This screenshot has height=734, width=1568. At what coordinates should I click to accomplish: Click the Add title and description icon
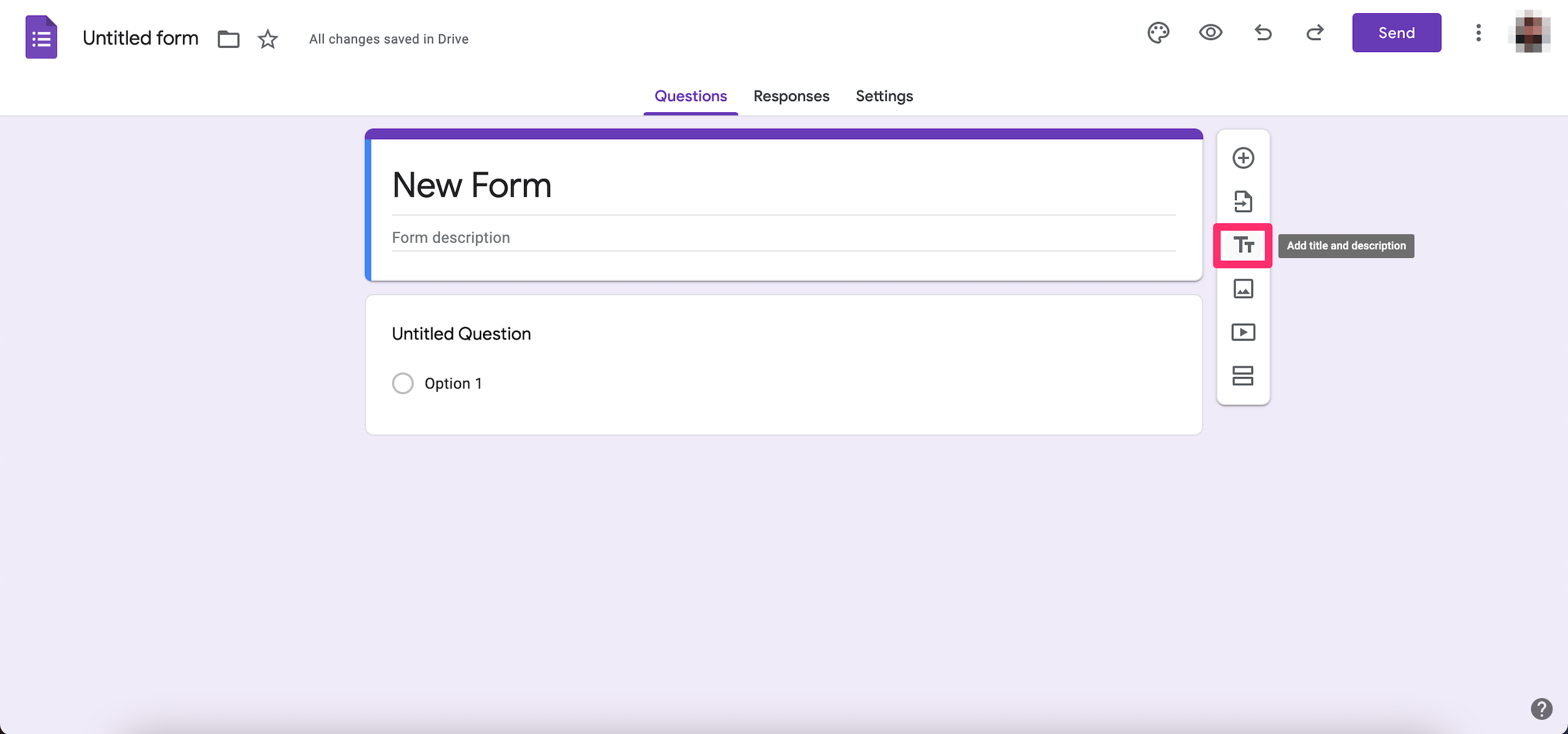click(x=1243, y=245)
